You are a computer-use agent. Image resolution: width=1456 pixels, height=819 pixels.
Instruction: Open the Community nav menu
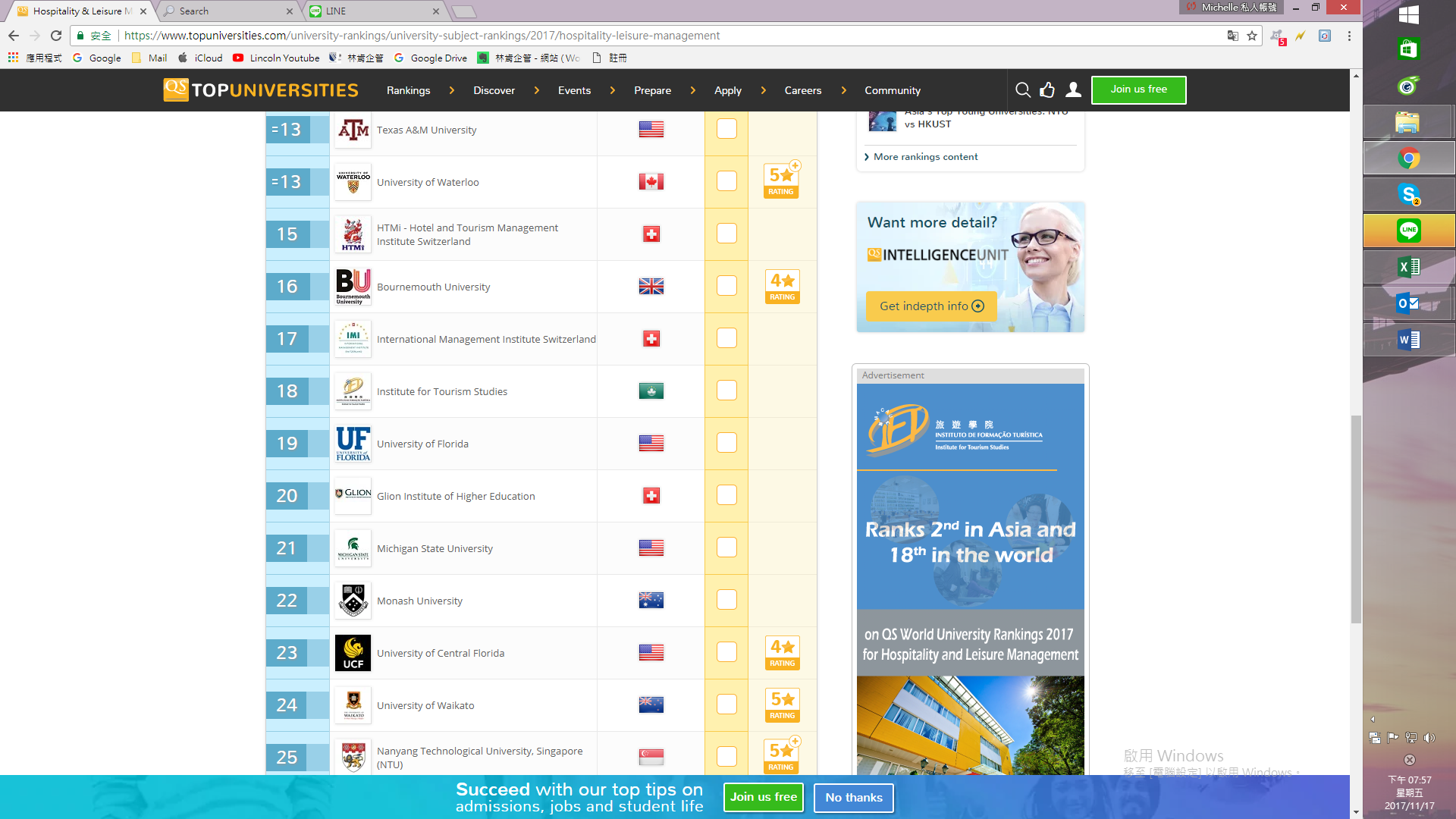click(893, 90)
